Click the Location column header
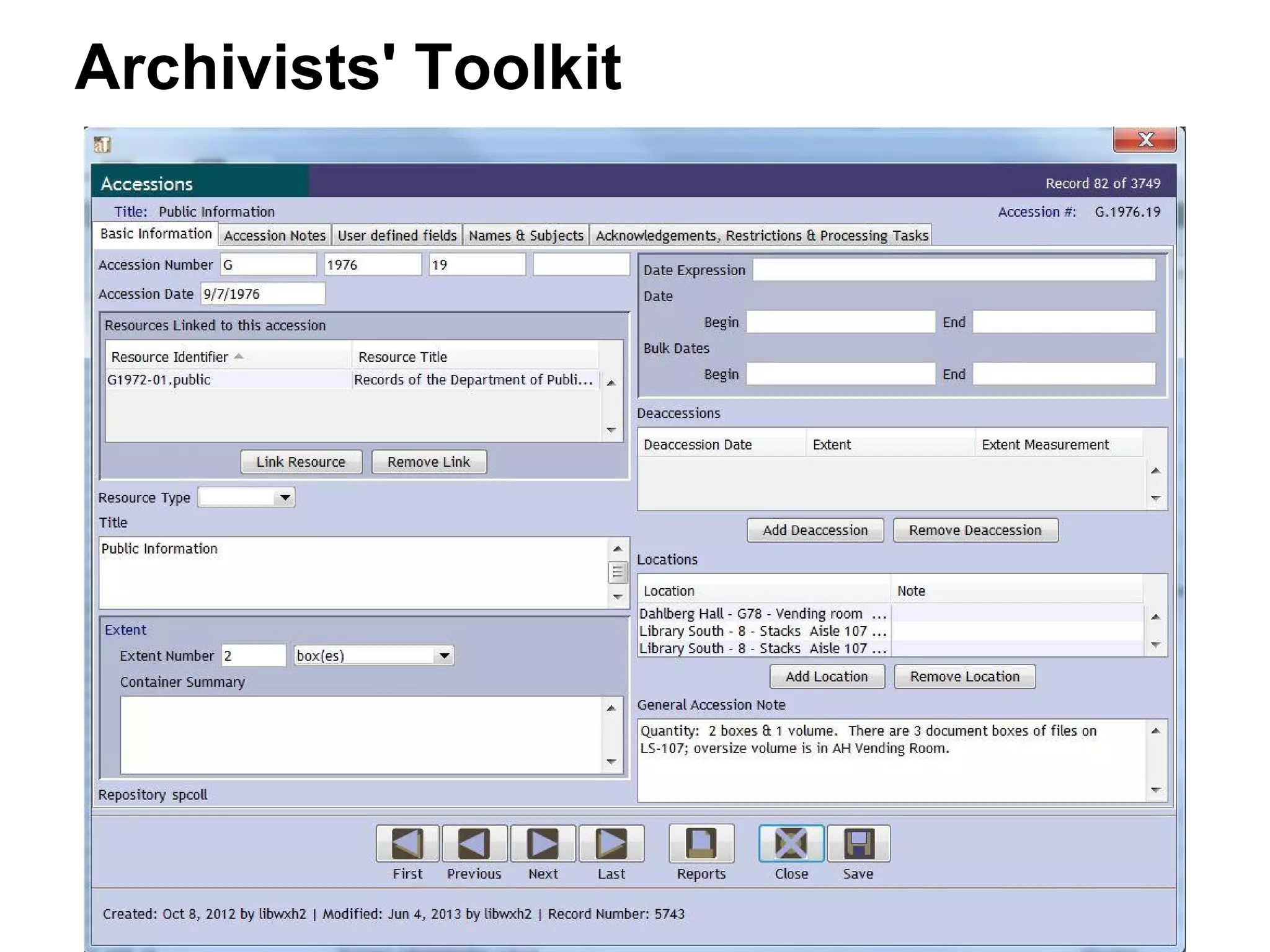The height and width of the screenshot is (952, 1270). tap(765, 591)
